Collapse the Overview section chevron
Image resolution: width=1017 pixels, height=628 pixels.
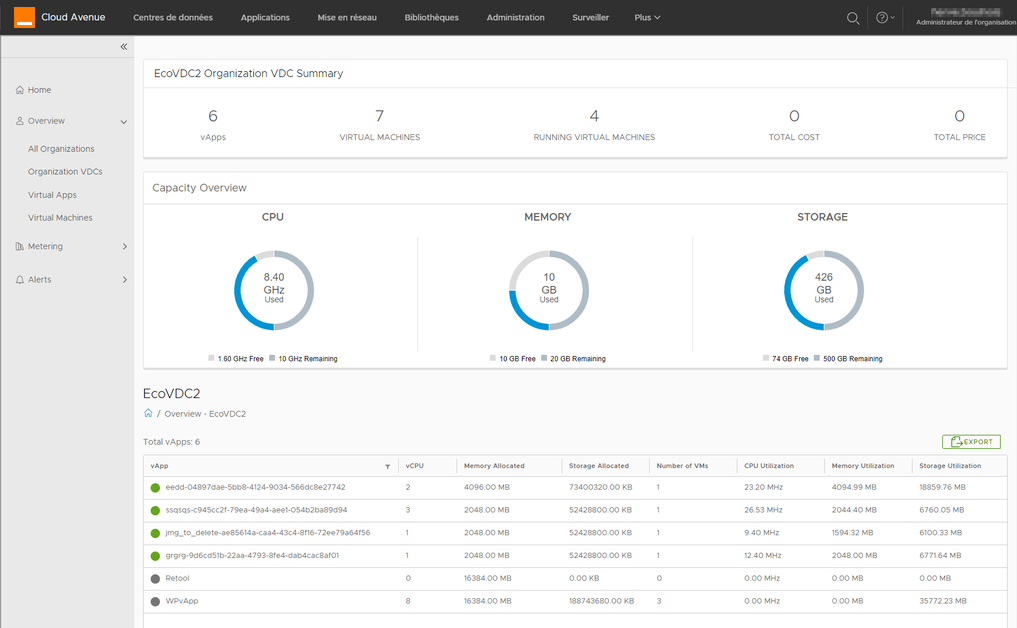pos(124,122)
